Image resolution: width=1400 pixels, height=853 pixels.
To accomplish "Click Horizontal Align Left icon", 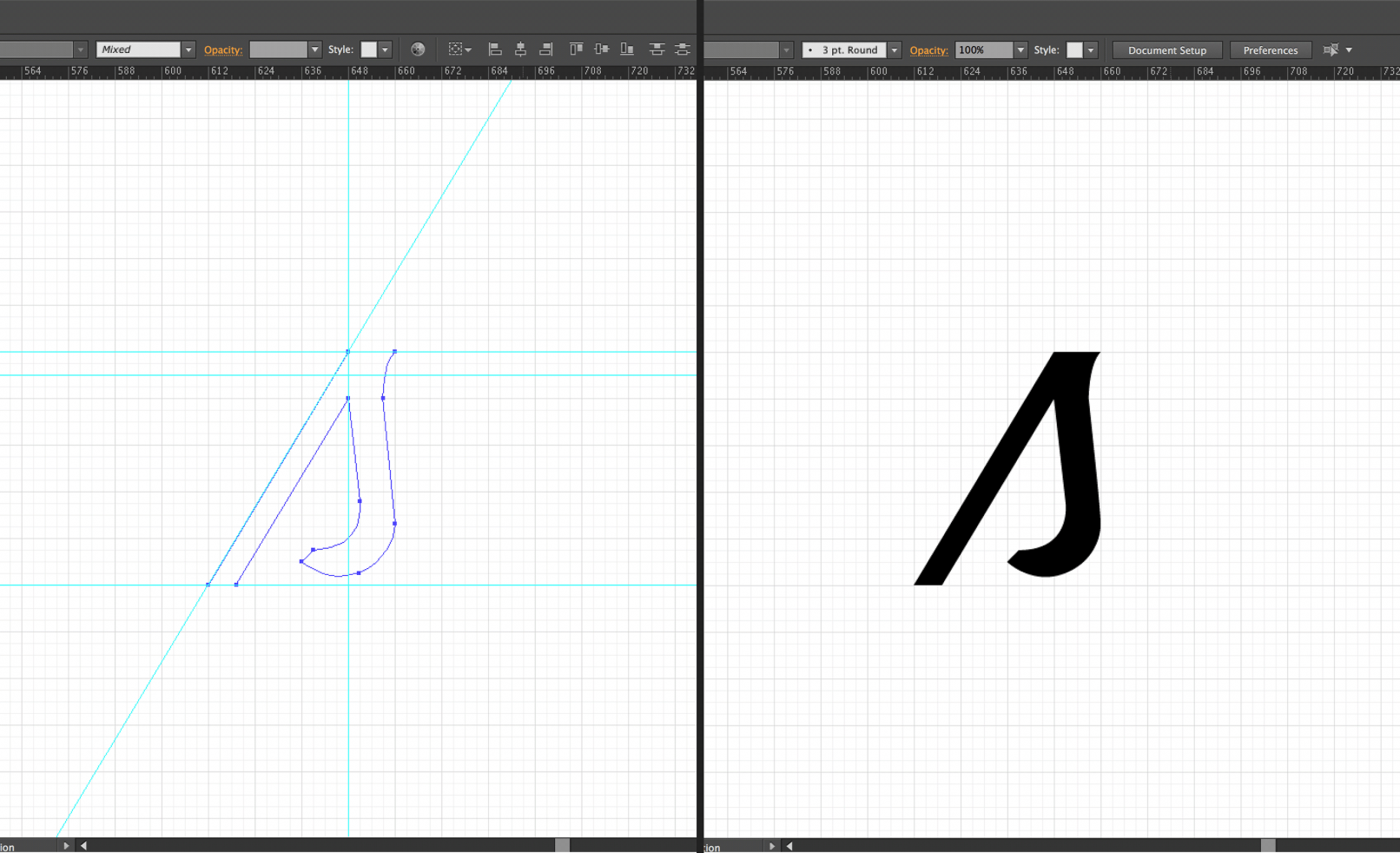I will (495, 50).
